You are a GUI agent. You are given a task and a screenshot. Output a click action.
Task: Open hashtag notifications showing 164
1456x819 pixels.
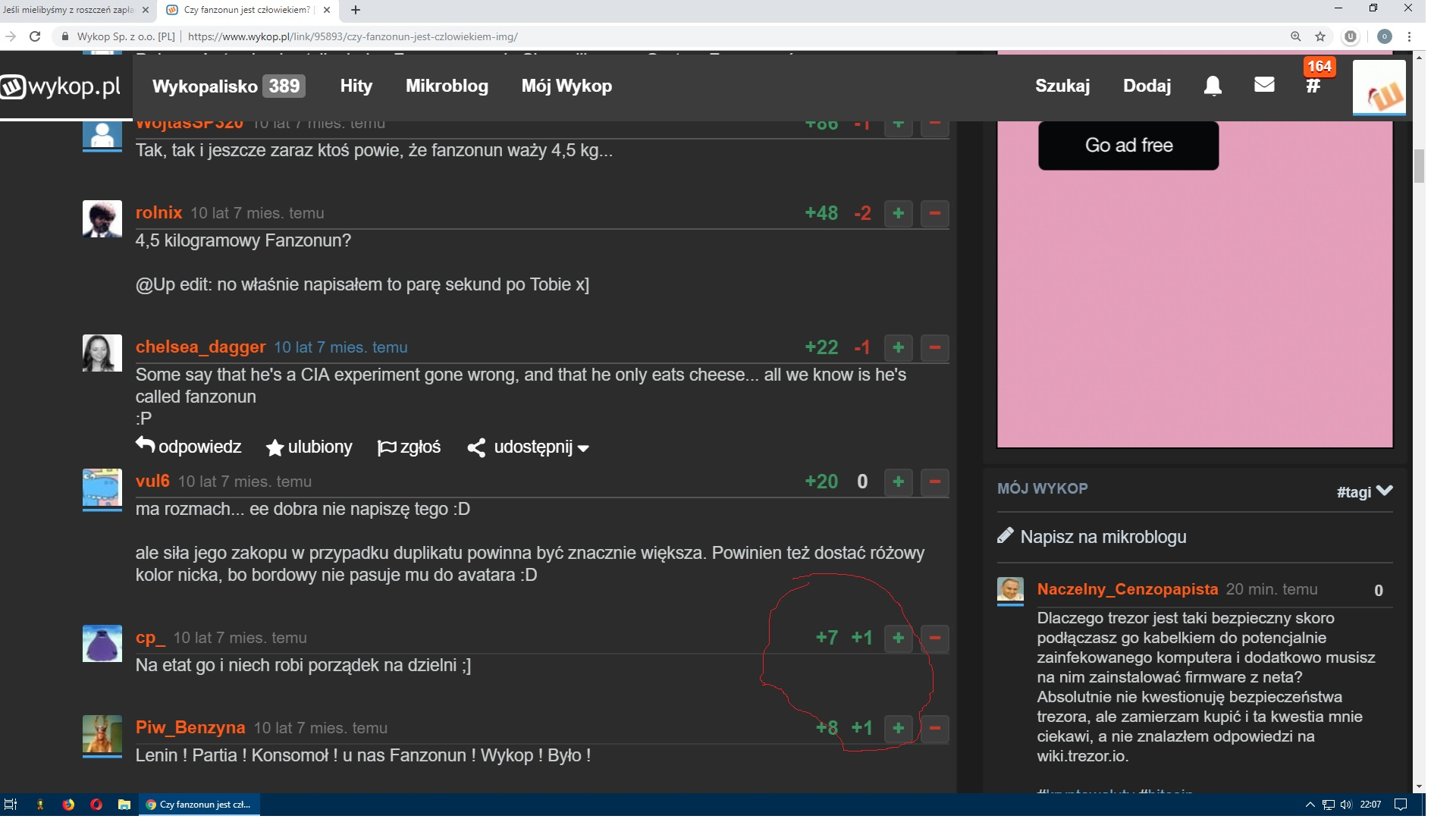coord(1313,85)
